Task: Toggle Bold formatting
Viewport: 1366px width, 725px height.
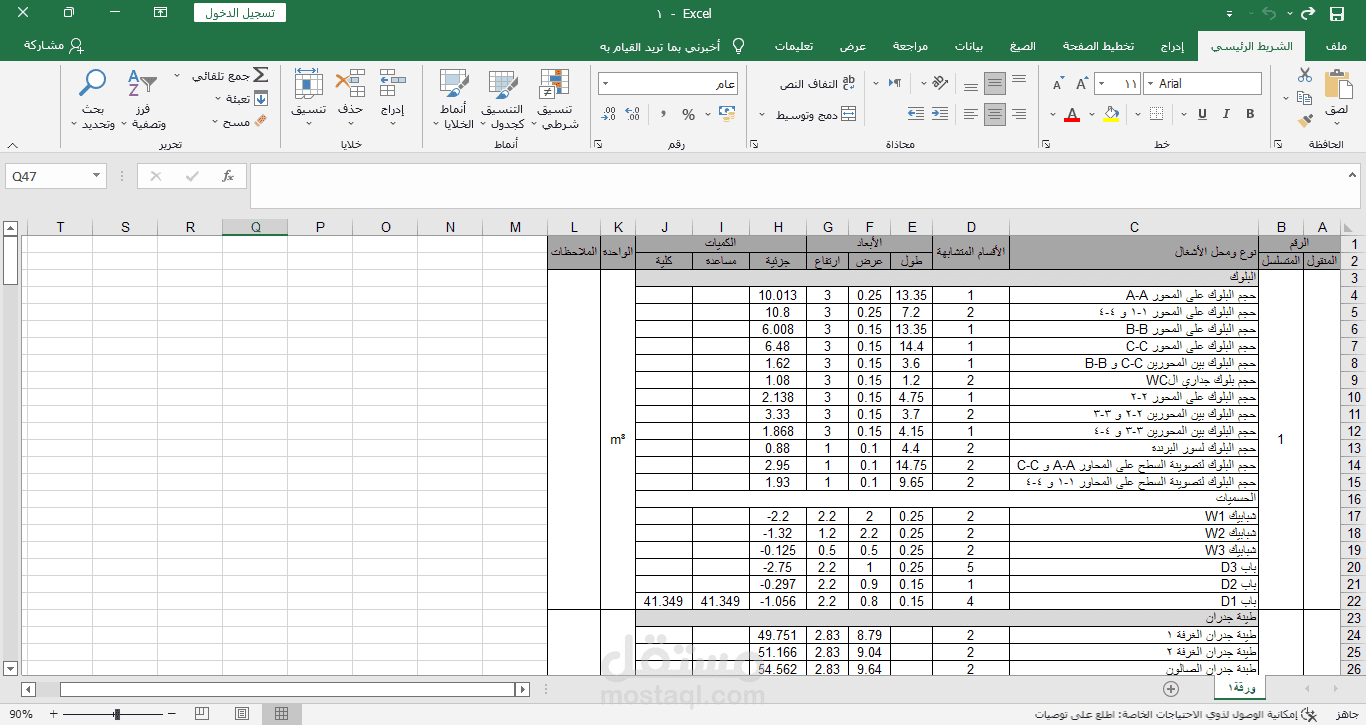Action: pyautogui.click(x=1250, y=114)
